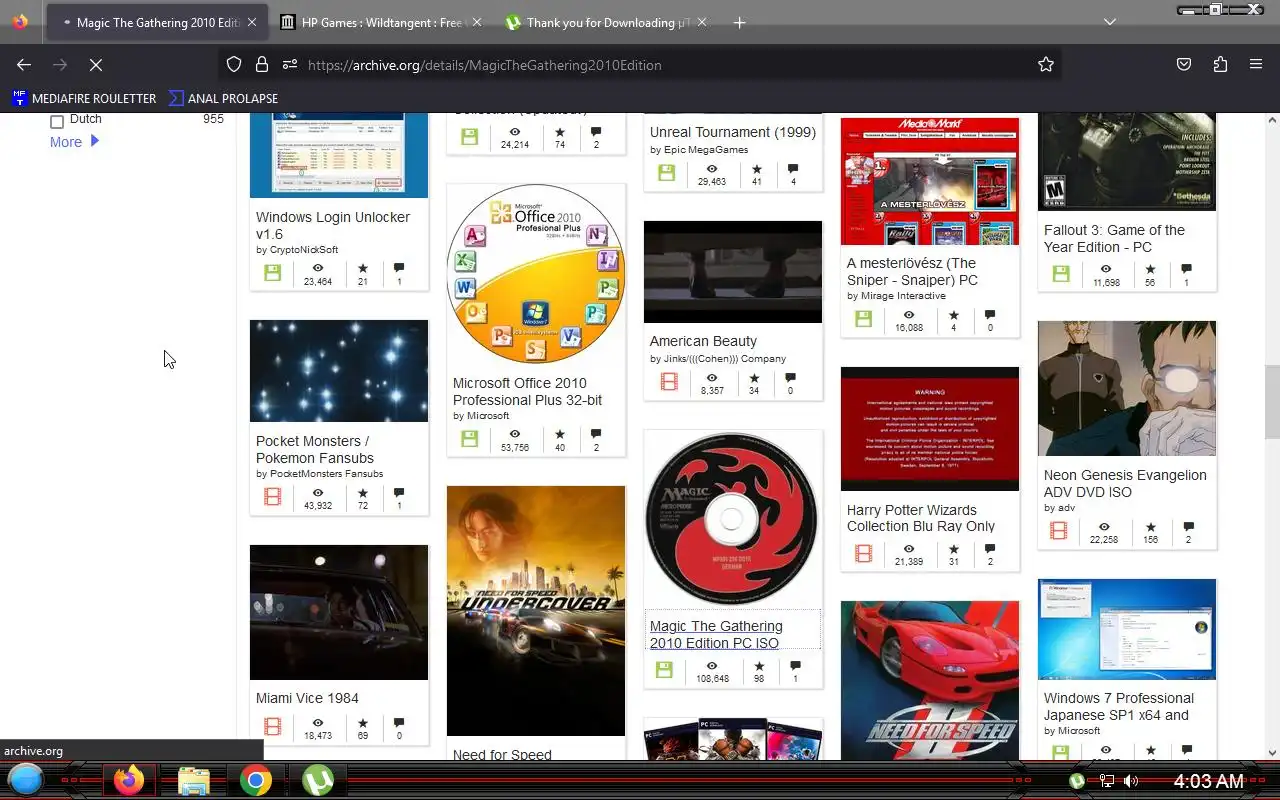Open Firefox application menu
The height and width of the screenshot is (800, 1280).
[1256, 65]
